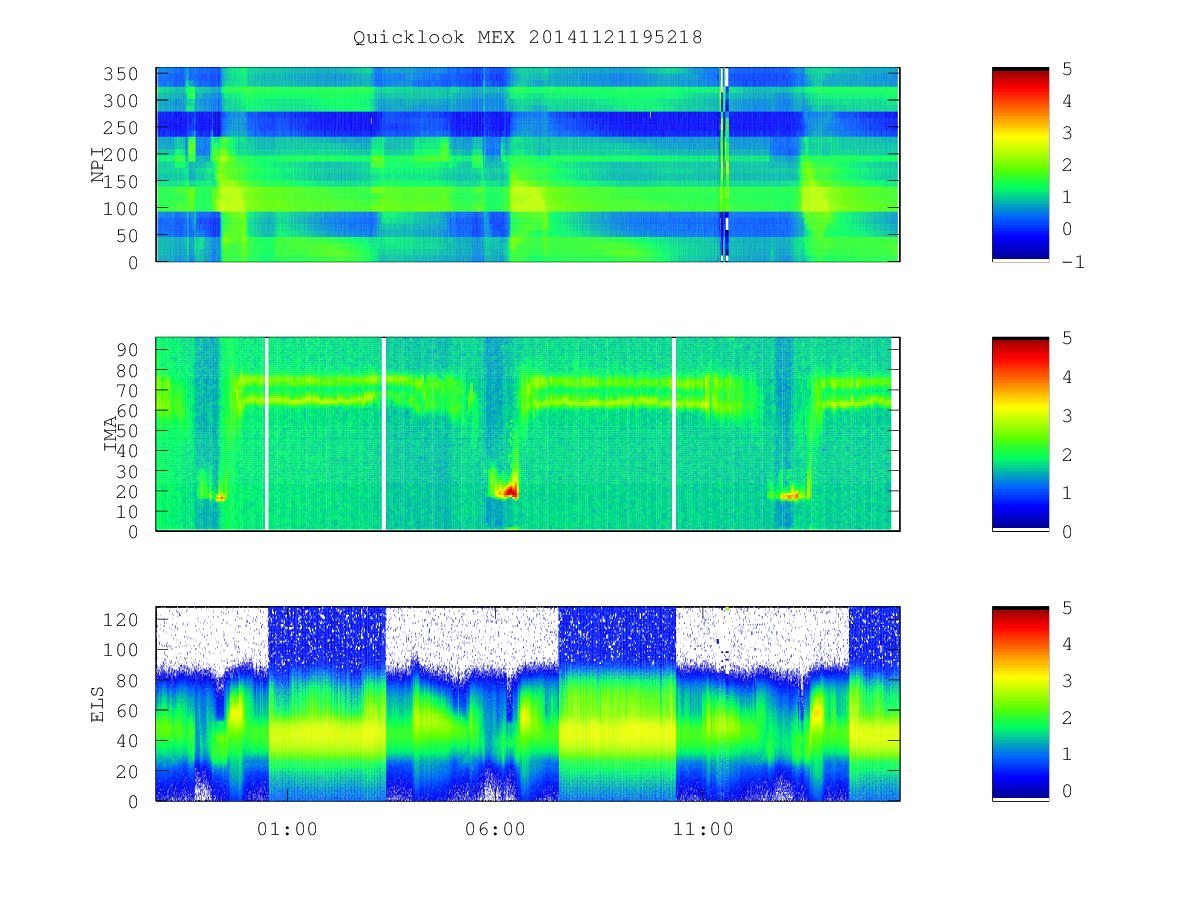Click the red hotspot near 06:00 in IMA
Screen dimensions: 1200x900
click(510, 491)
